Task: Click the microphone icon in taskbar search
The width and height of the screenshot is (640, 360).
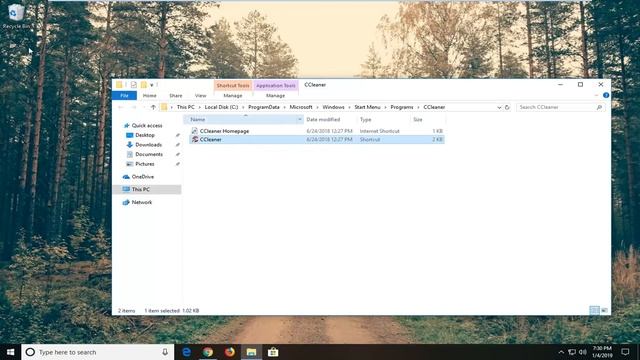Action: (x=165, y=352)
